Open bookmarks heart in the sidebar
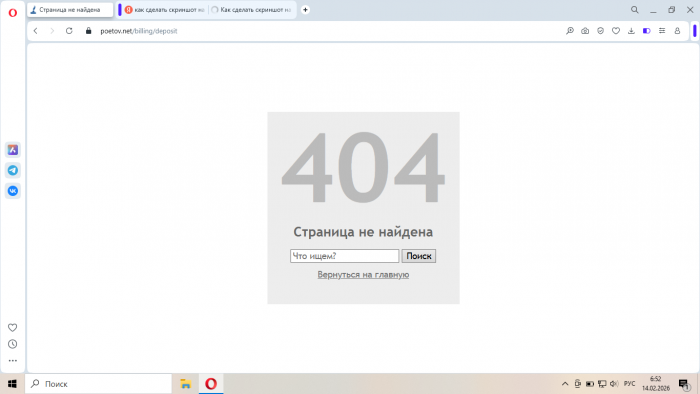The height and width of the screenshot is (394, 700). 12,328
